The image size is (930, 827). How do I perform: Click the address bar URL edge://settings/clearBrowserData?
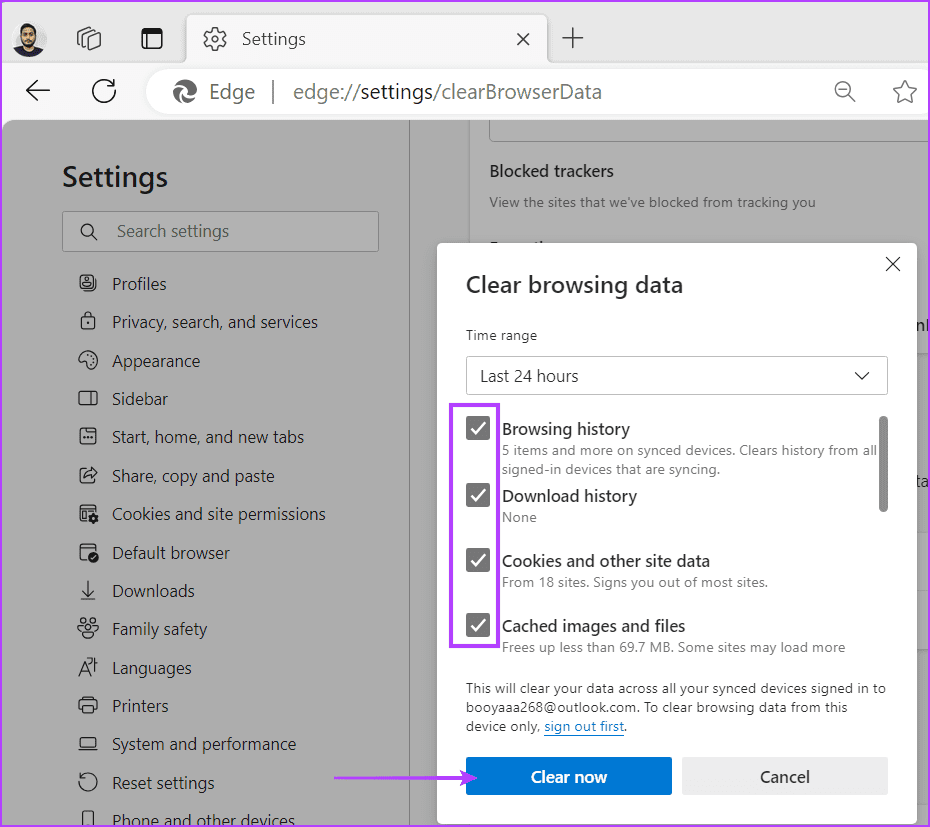point(447,92)
